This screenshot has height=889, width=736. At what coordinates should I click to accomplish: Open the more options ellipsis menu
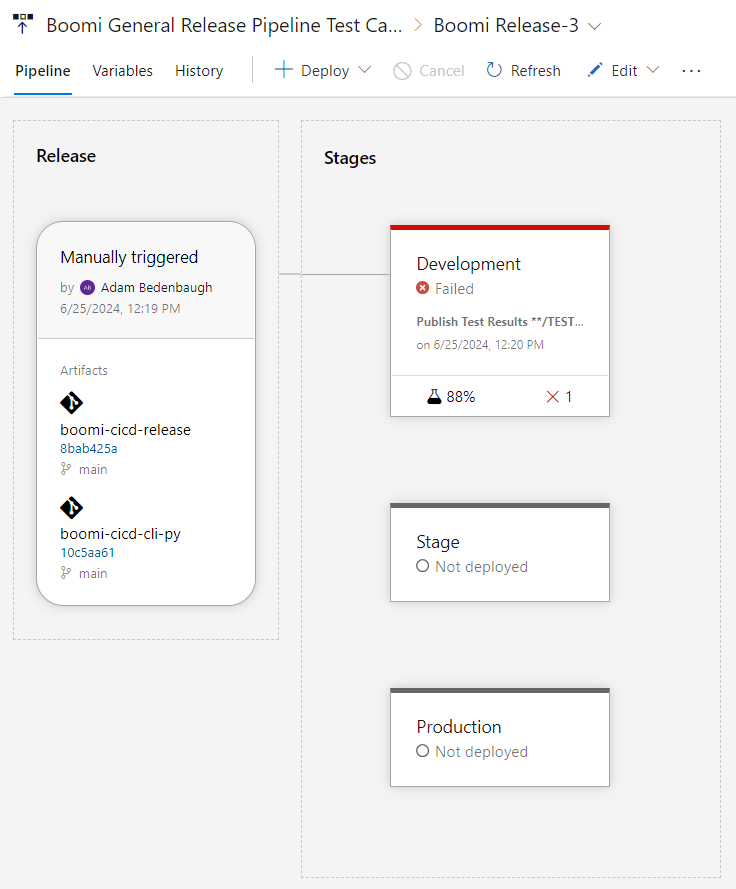click(x=691, y=71)
